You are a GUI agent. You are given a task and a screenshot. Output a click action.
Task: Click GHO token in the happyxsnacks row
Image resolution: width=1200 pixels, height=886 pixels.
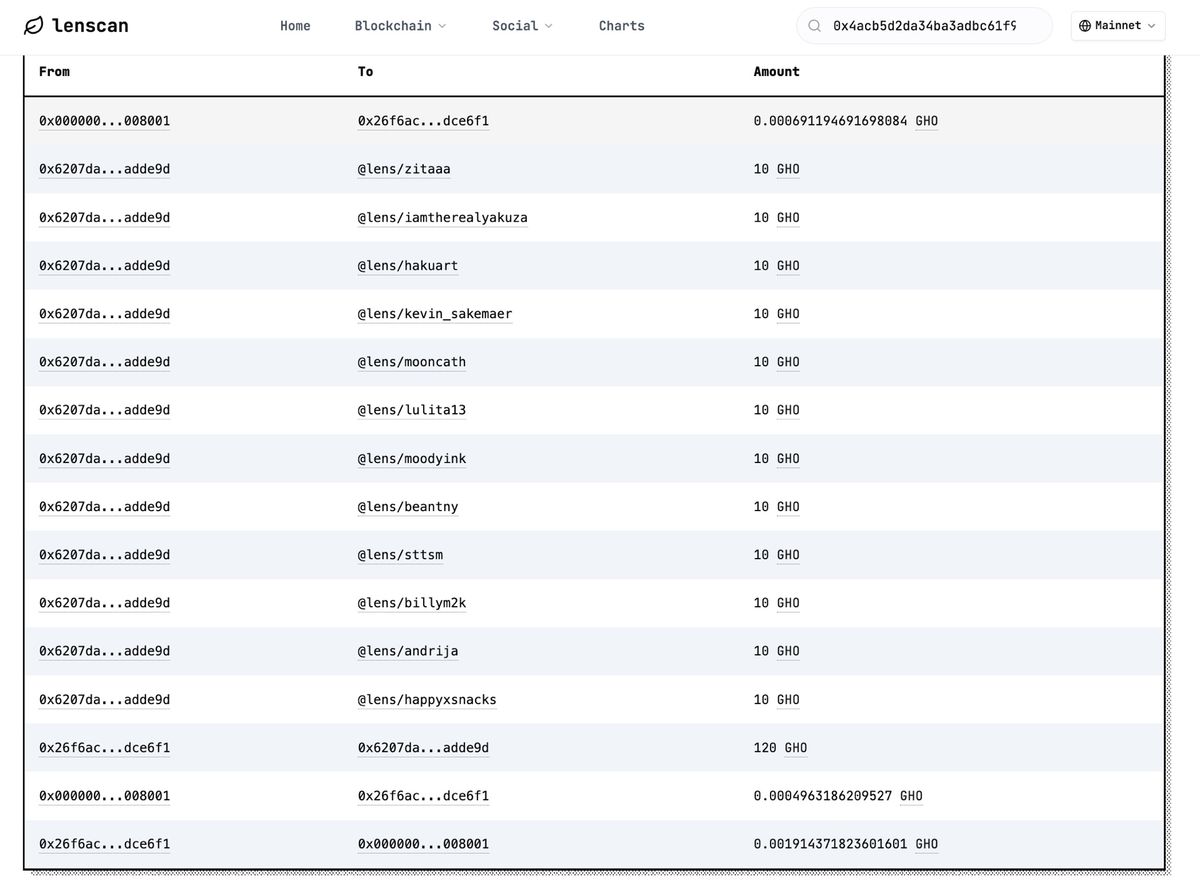[x=788, y=699]
